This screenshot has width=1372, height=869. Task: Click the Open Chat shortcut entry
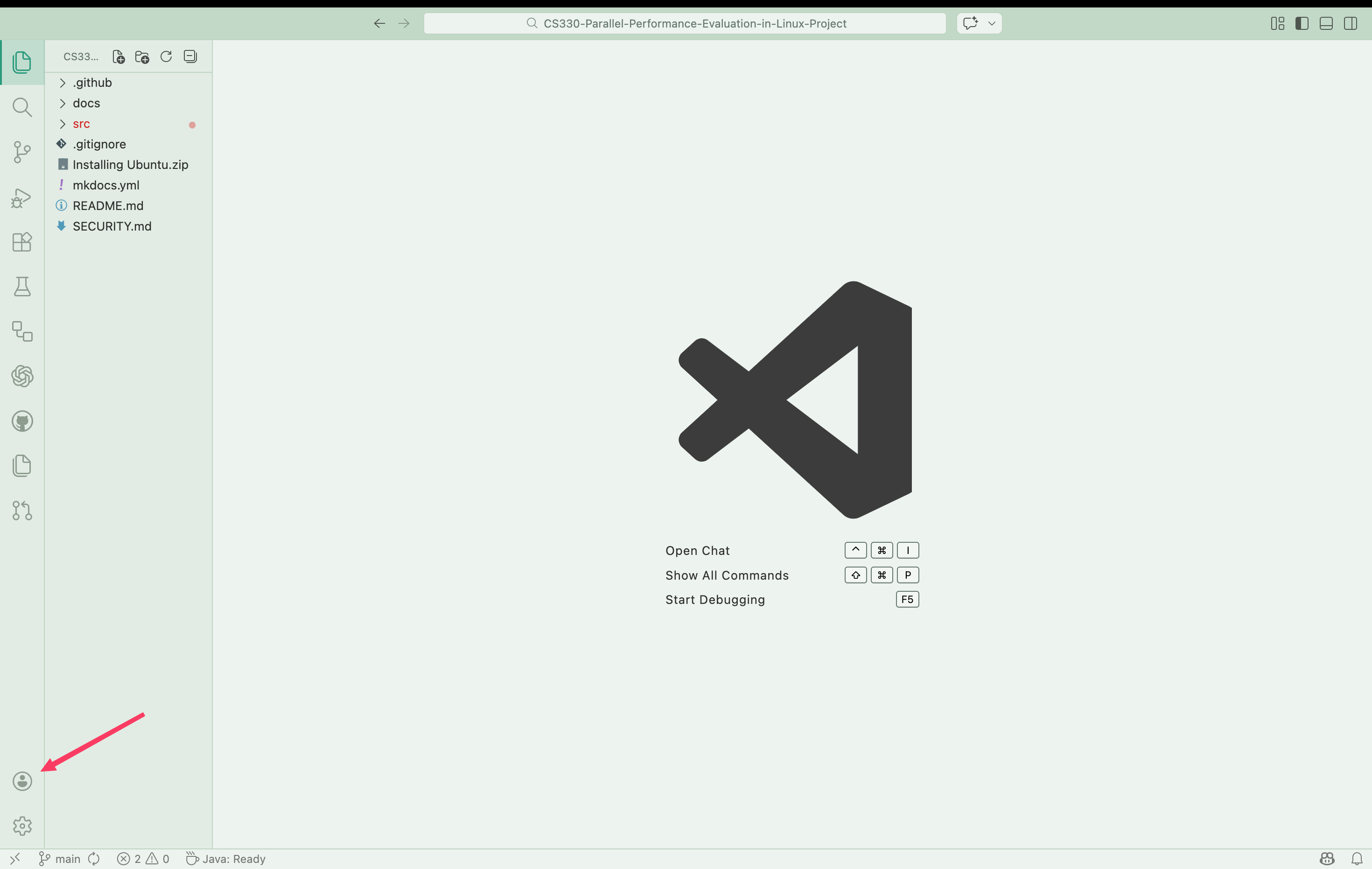click(x=697, y=550)
